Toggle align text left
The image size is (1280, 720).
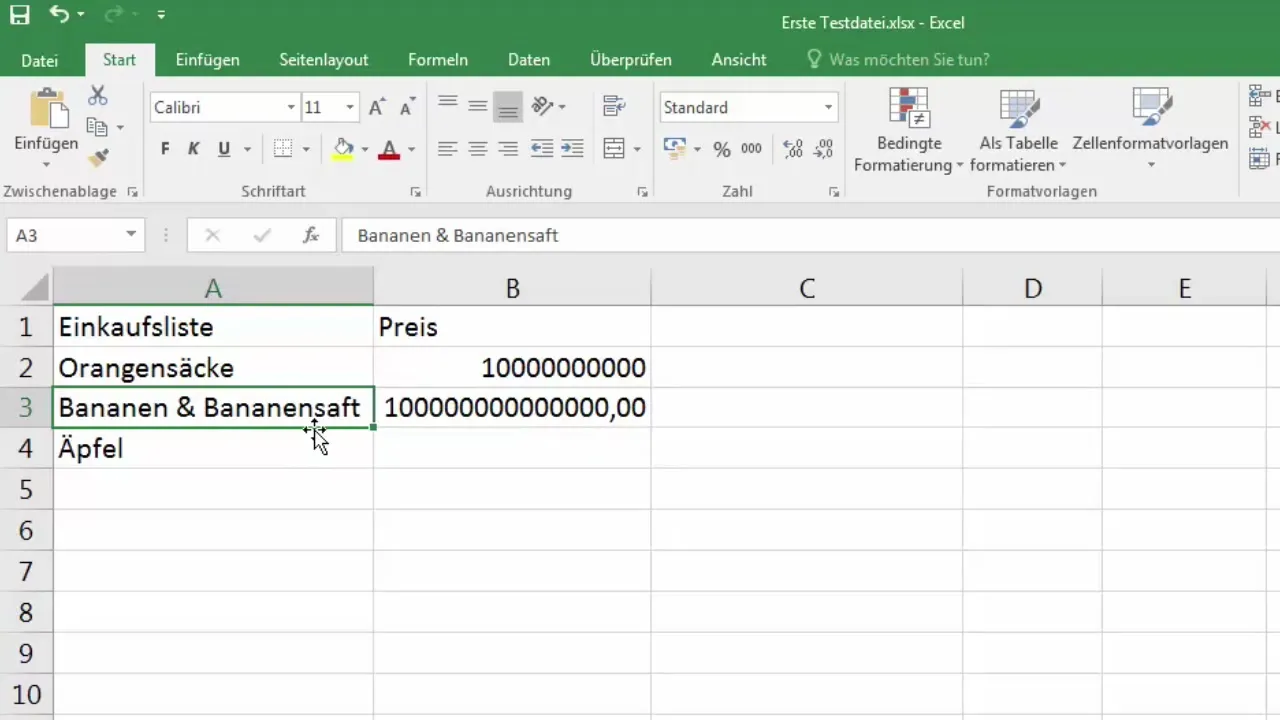pos(448,149)
